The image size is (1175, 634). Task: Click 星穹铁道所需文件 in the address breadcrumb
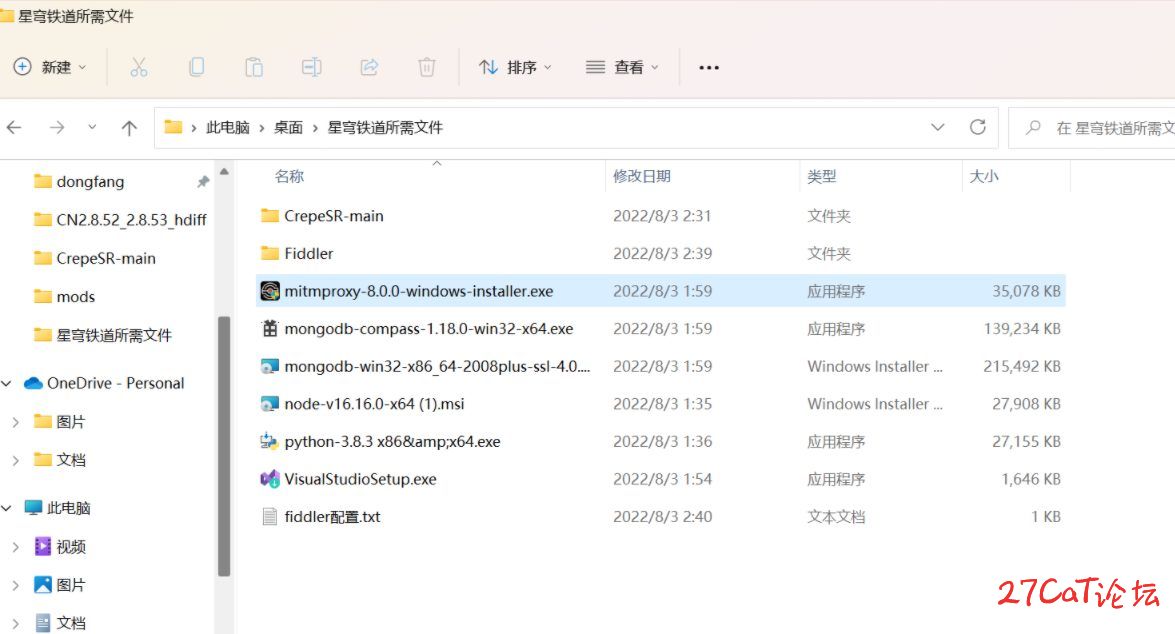pos(385,127)
